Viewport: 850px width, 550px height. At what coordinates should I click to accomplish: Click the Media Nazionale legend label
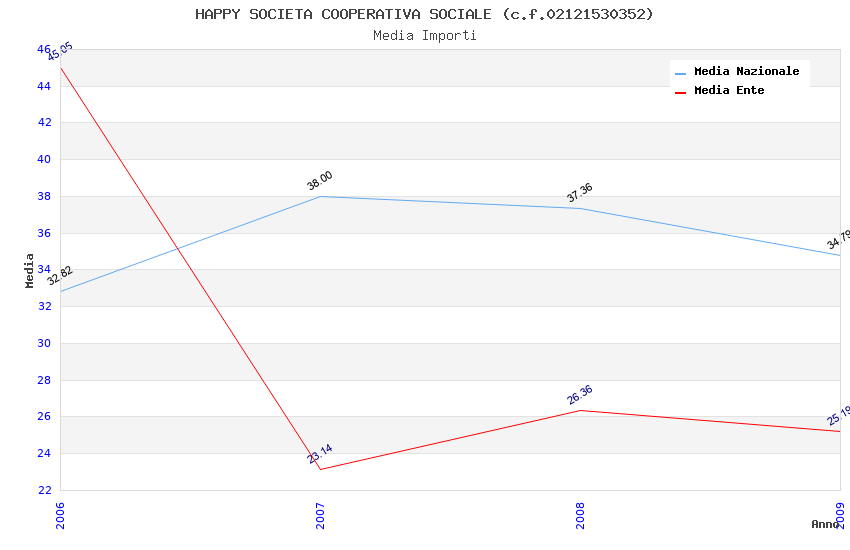[x=746, y=72]
